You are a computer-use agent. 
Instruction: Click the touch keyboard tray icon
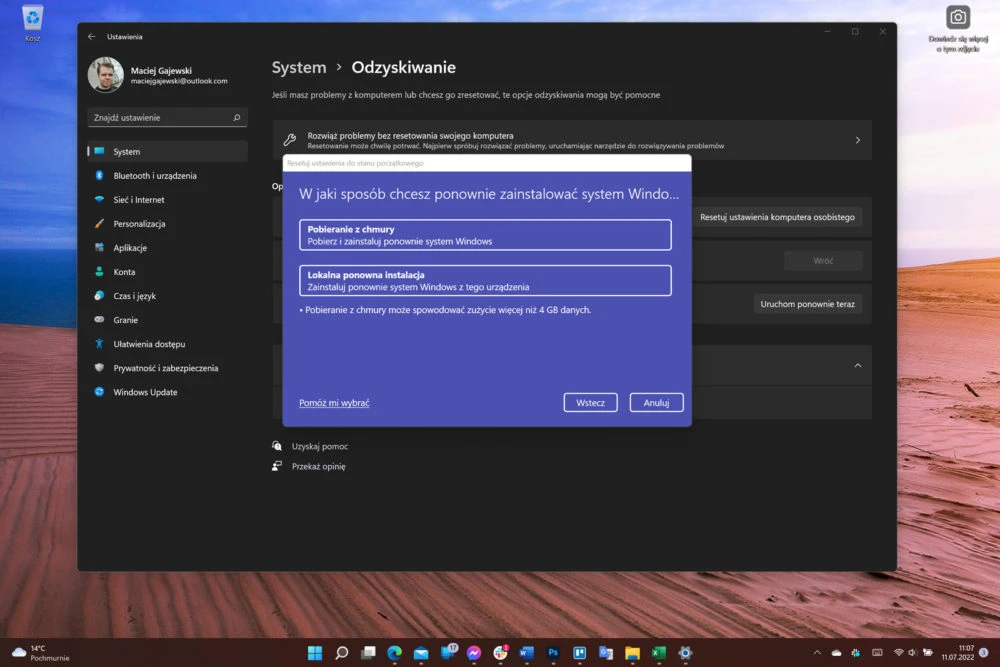point(878,653)
